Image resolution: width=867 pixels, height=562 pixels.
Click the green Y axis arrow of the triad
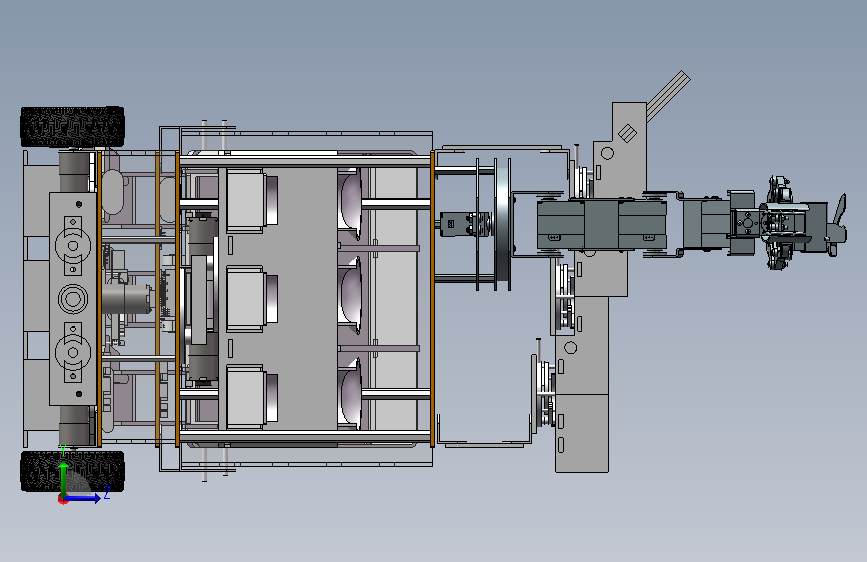(64, 478)
